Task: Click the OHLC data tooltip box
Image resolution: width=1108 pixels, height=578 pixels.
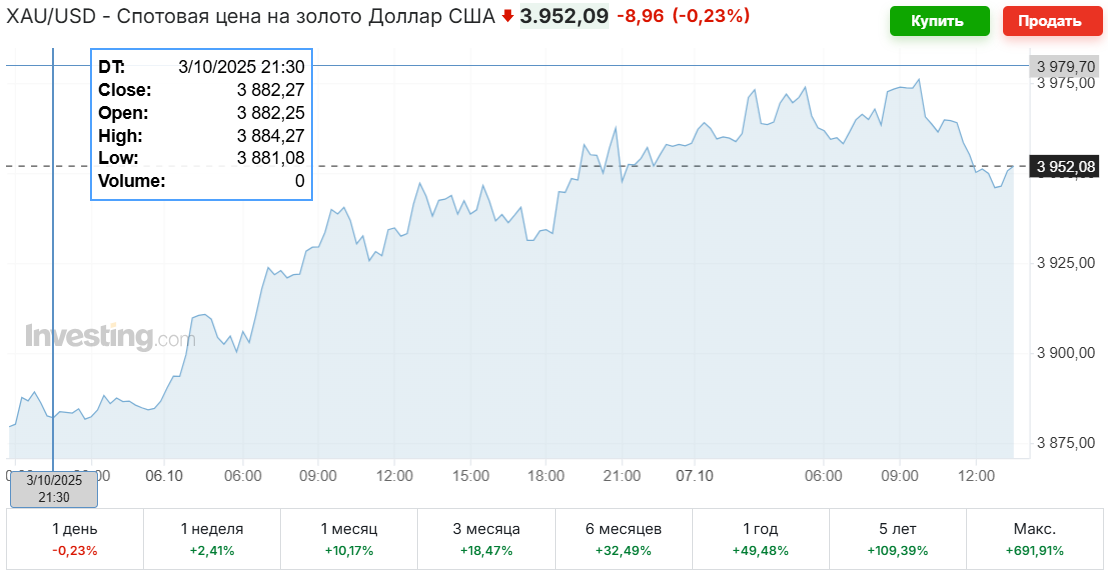Action: [201, 124]
